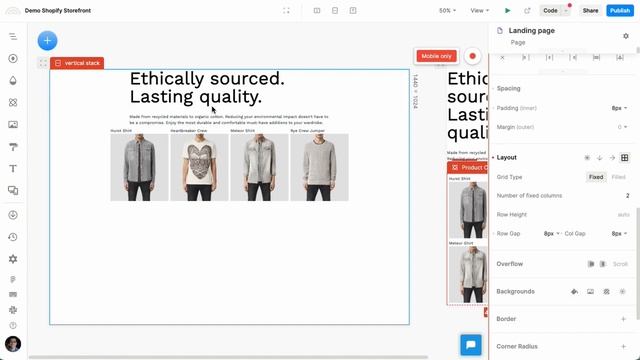Choose vertical down-arrow layout direction
The height and width of the screenshot is (360, 640).
[600, 158]
